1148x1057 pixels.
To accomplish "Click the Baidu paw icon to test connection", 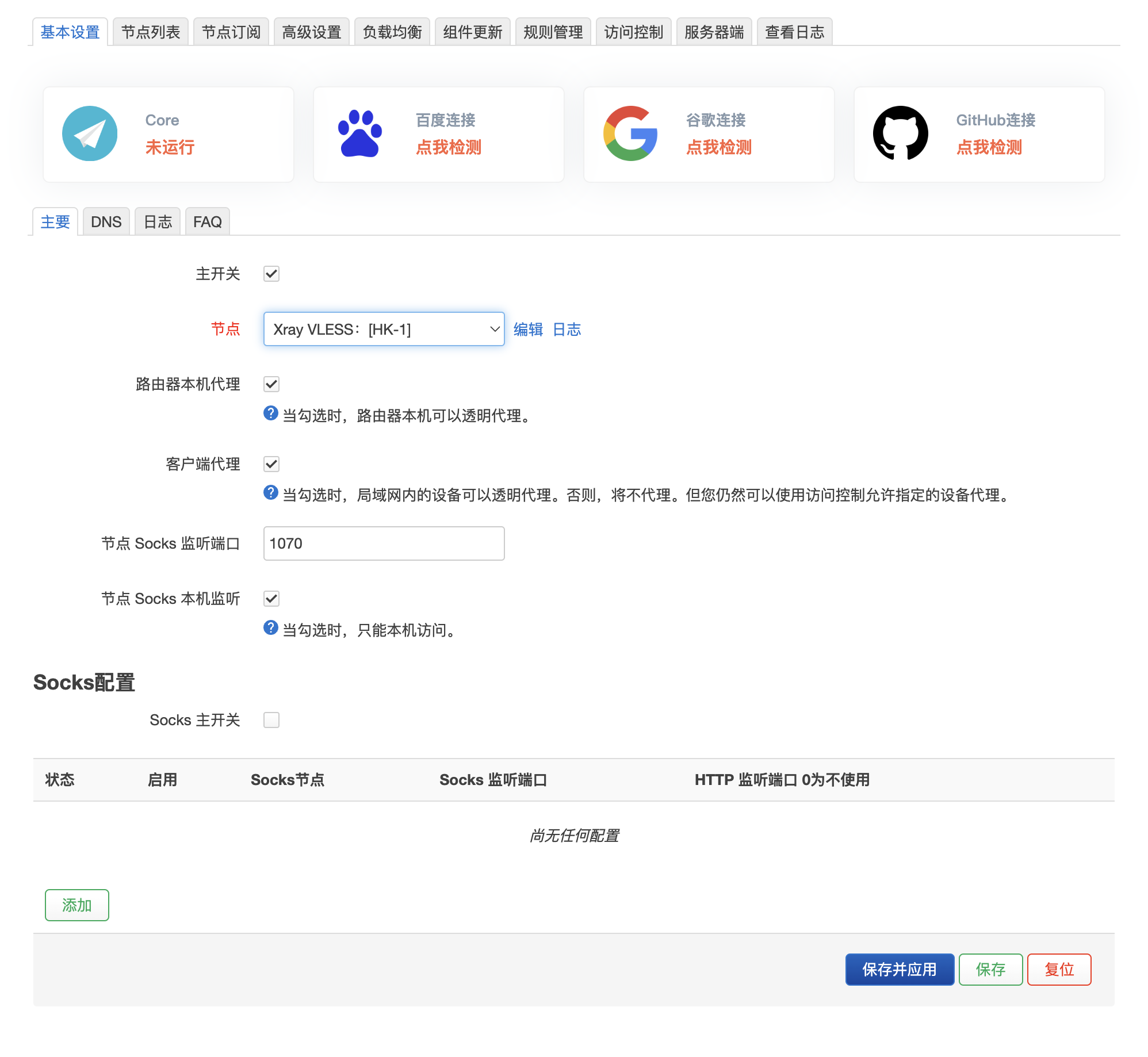I will tap(359, 133).
